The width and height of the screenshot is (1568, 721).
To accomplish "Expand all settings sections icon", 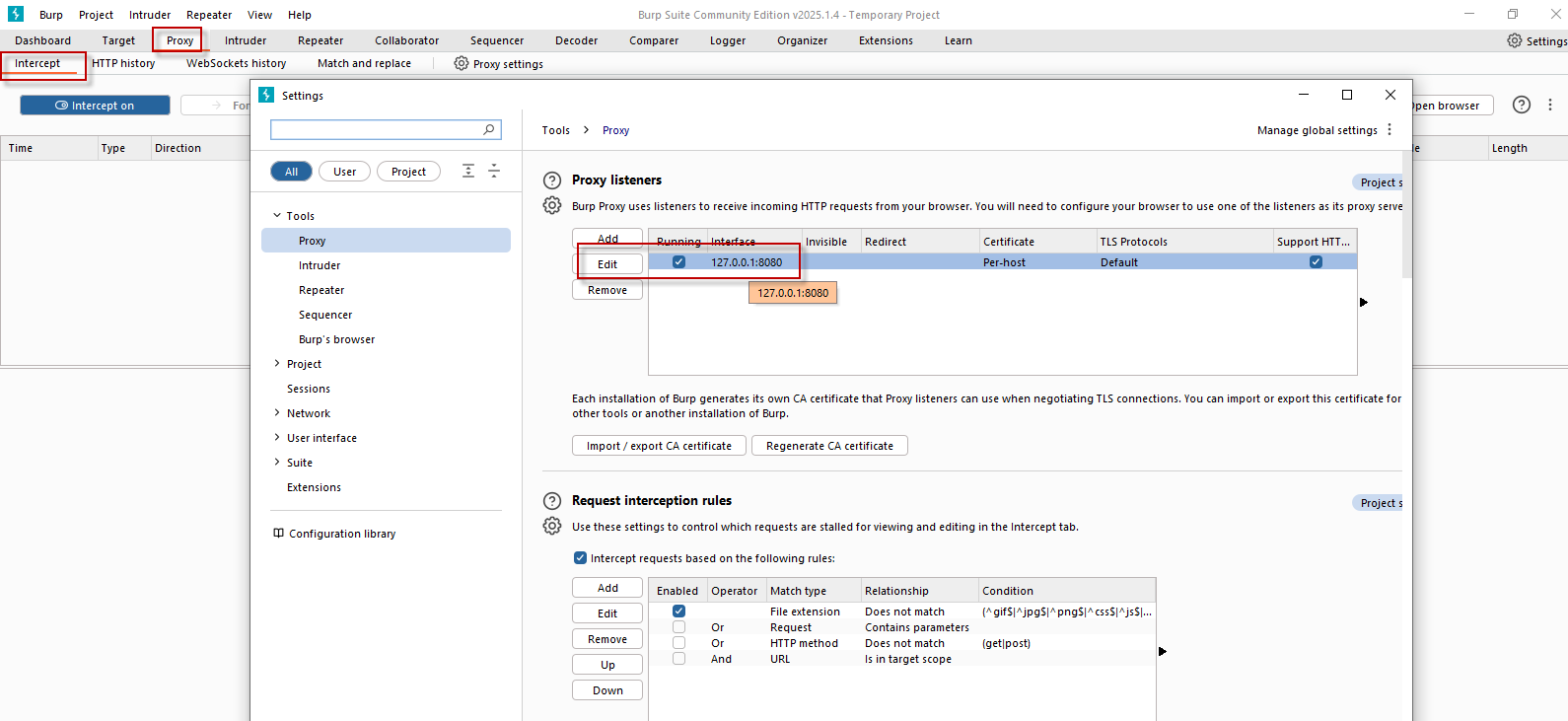I will (468, 171).
